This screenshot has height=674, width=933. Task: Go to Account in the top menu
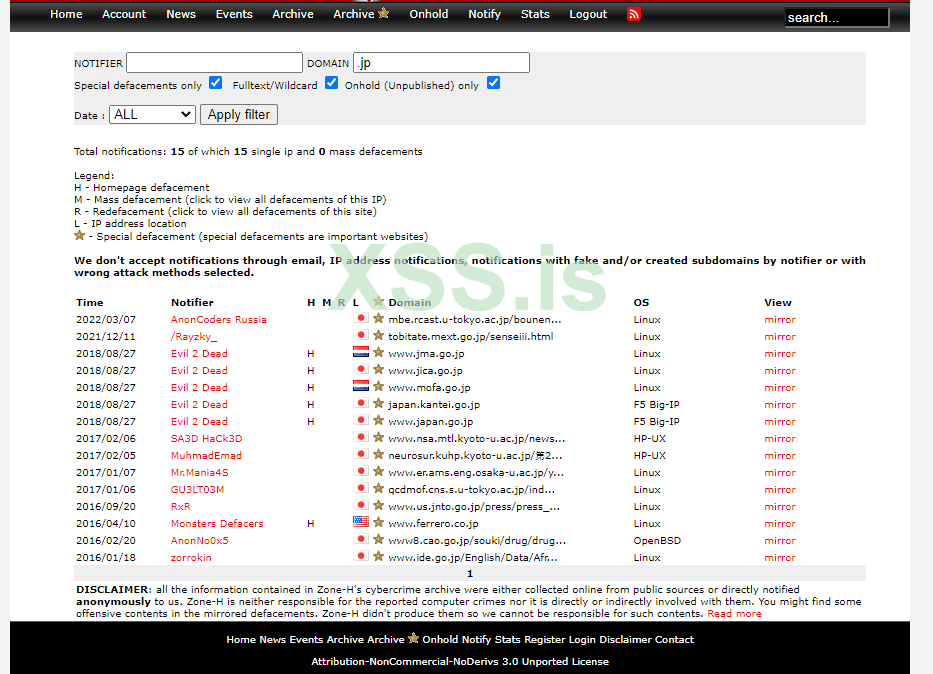[x=124, y=14]
